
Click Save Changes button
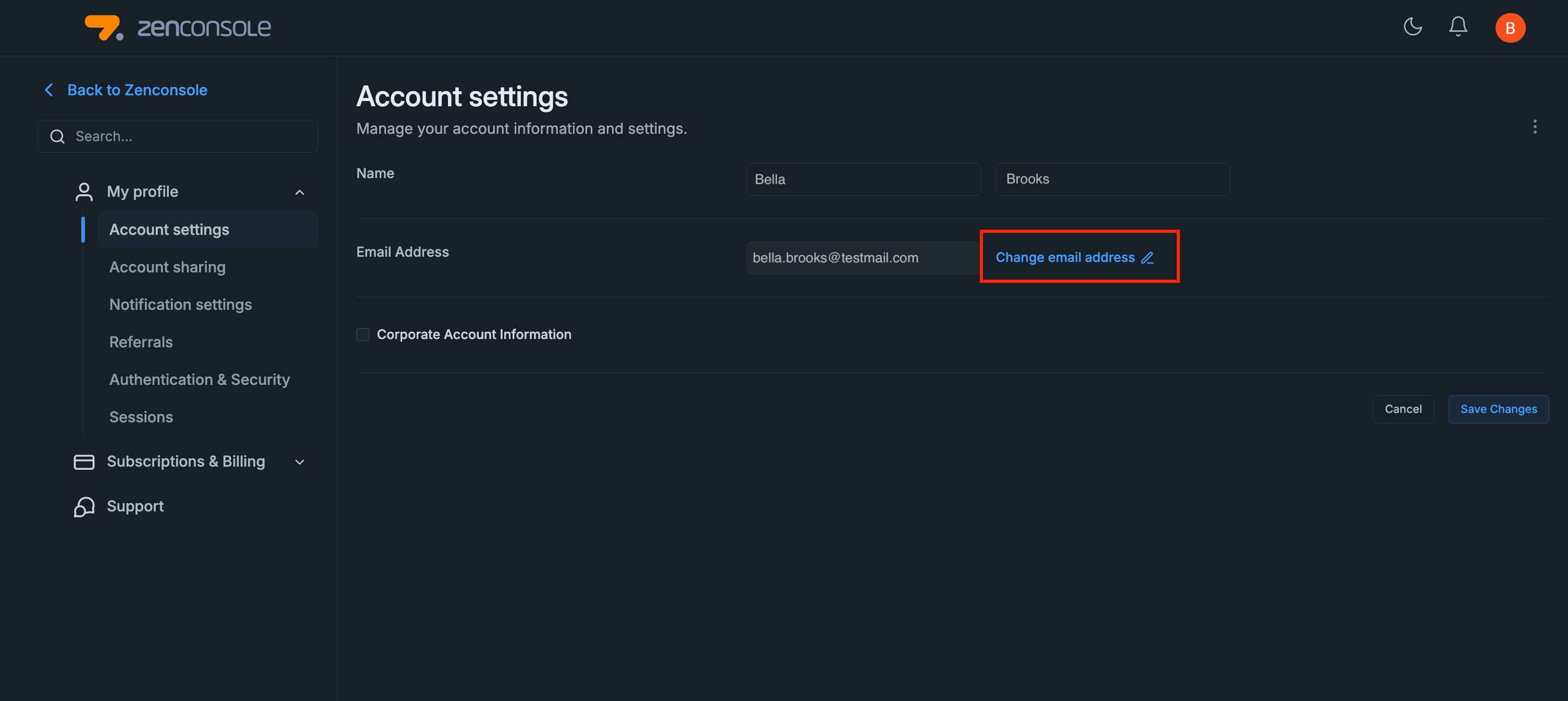coord(1499,409)
